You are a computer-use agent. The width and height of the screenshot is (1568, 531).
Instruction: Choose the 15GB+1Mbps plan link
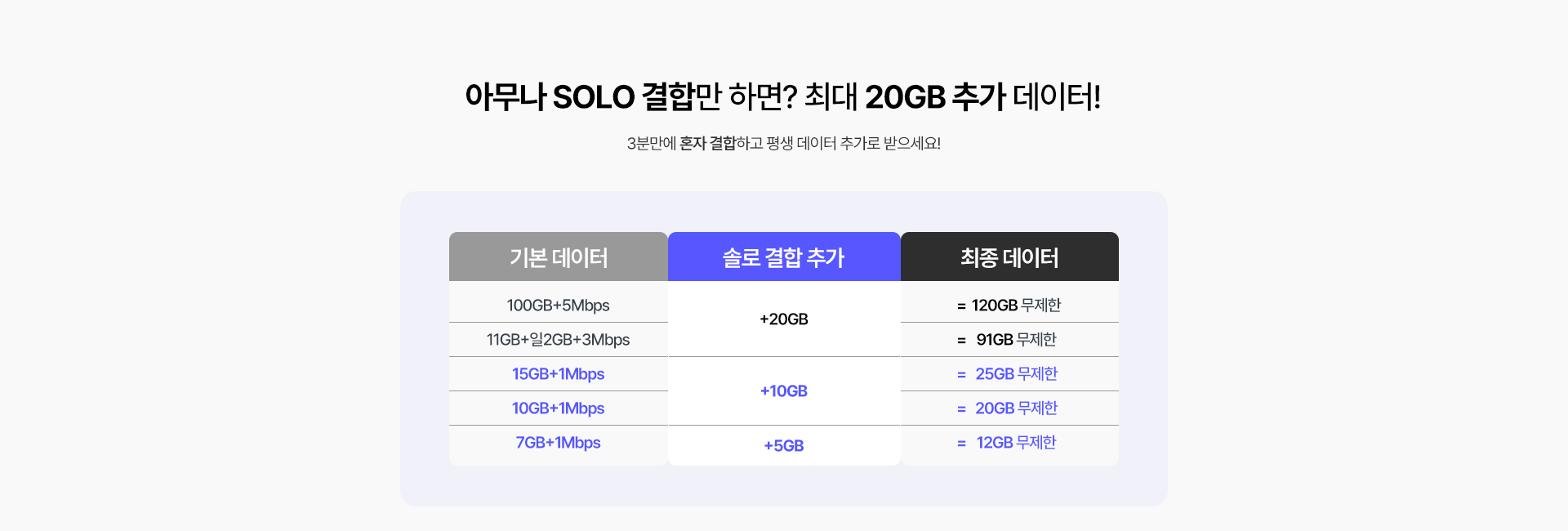click(x=559, y=373)
